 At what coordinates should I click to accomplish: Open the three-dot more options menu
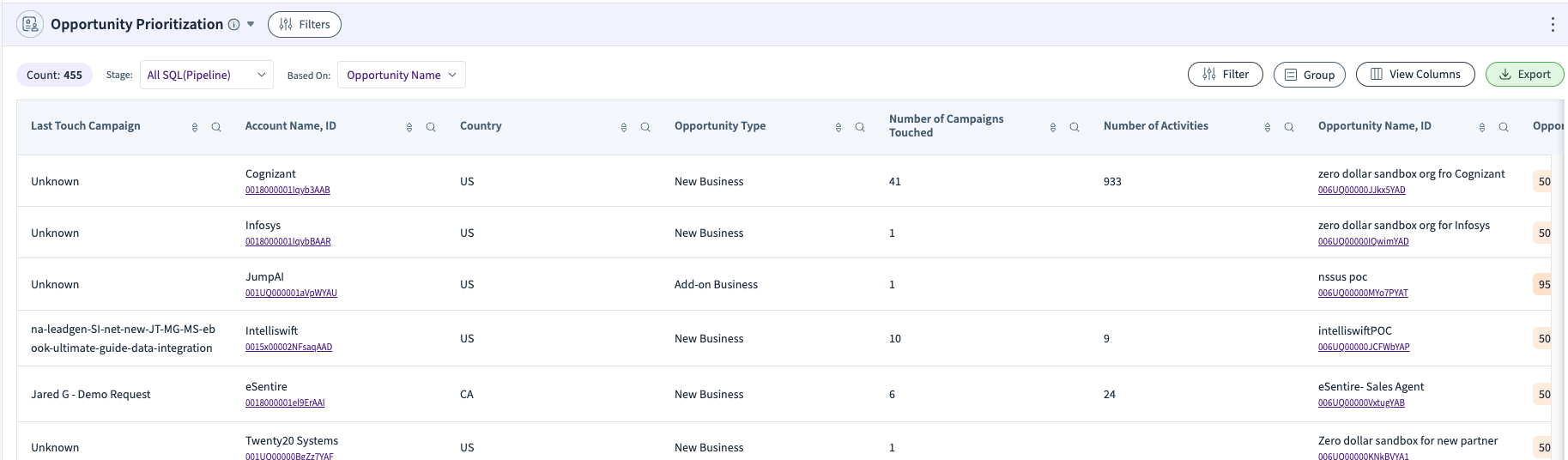[1552, 25]
